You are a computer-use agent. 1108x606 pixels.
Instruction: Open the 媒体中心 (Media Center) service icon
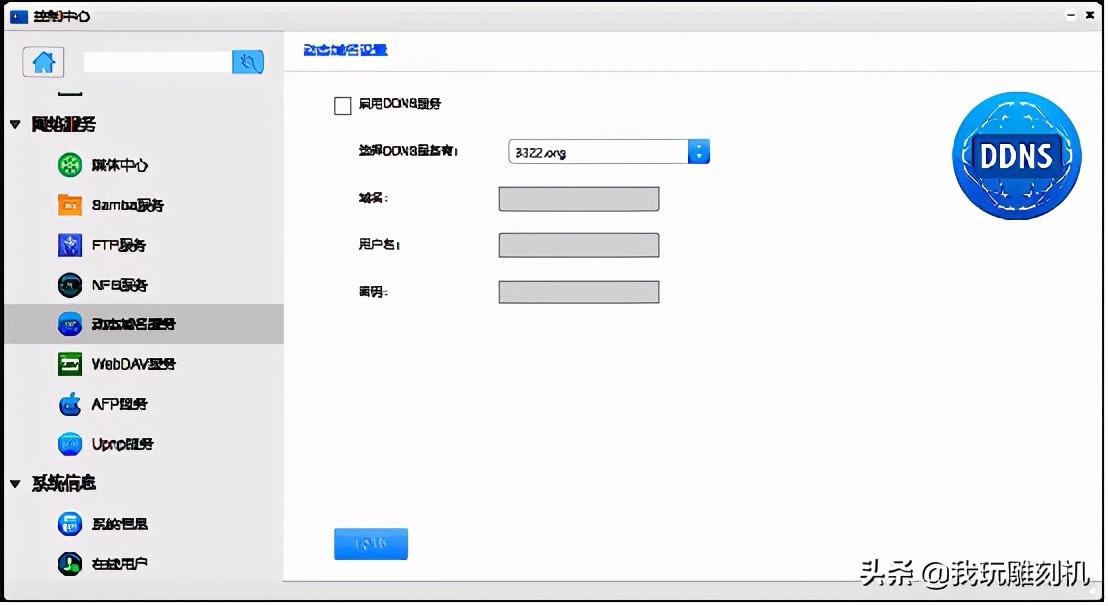[69, 164]
